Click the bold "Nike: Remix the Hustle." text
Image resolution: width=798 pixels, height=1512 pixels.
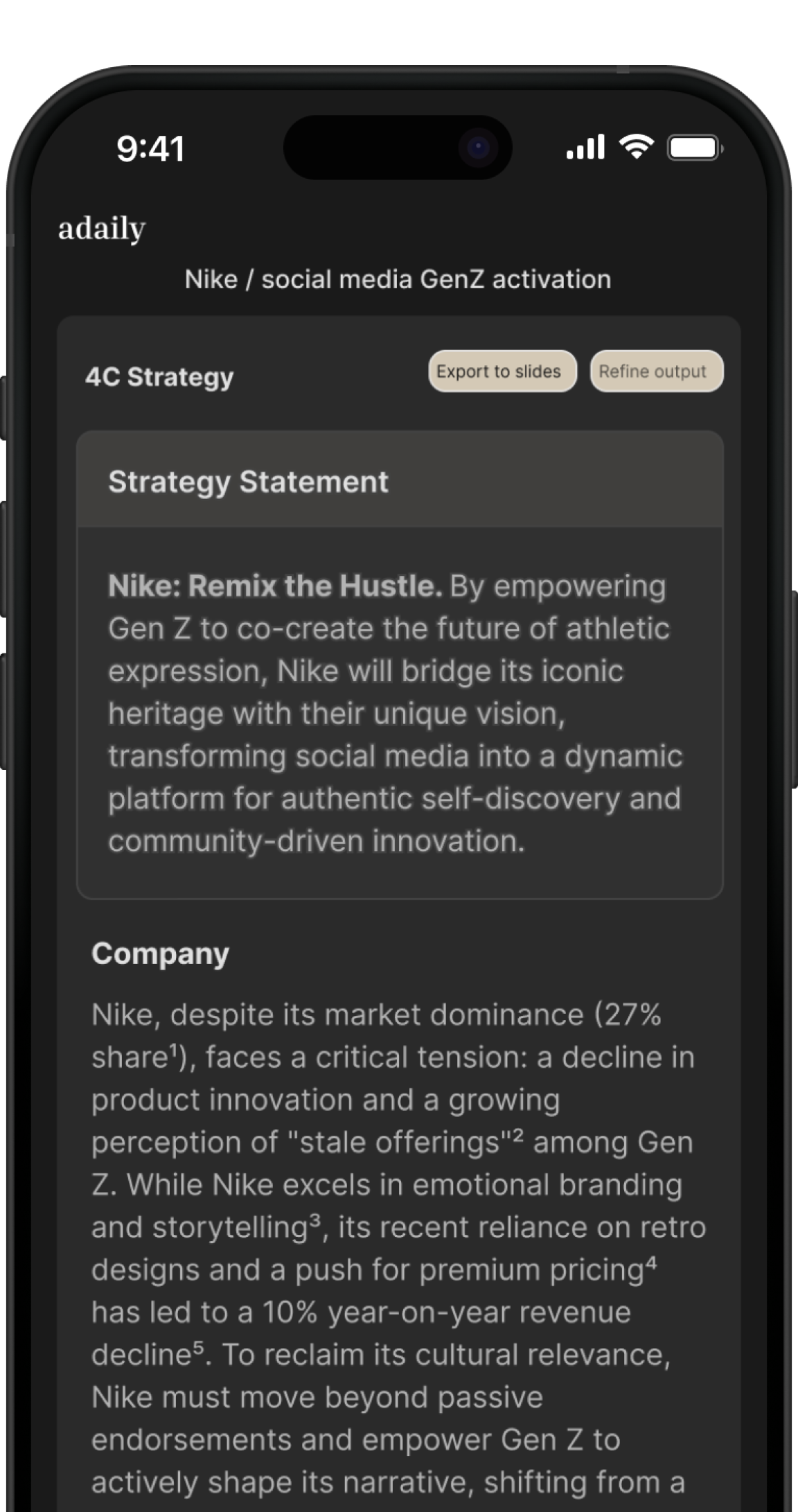pos(275,586)
